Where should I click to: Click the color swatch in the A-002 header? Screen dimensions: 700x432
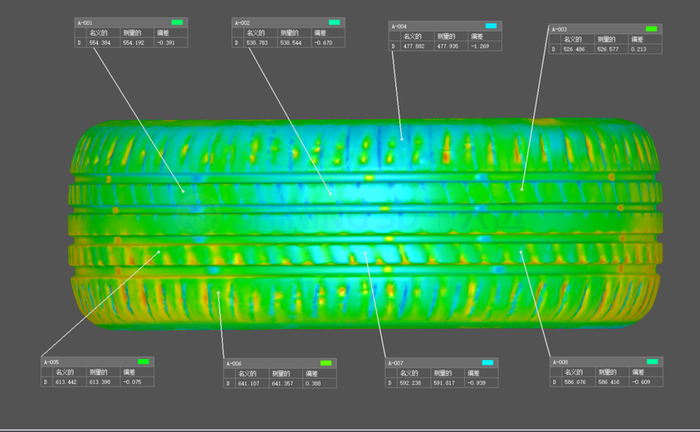[334, 22]
